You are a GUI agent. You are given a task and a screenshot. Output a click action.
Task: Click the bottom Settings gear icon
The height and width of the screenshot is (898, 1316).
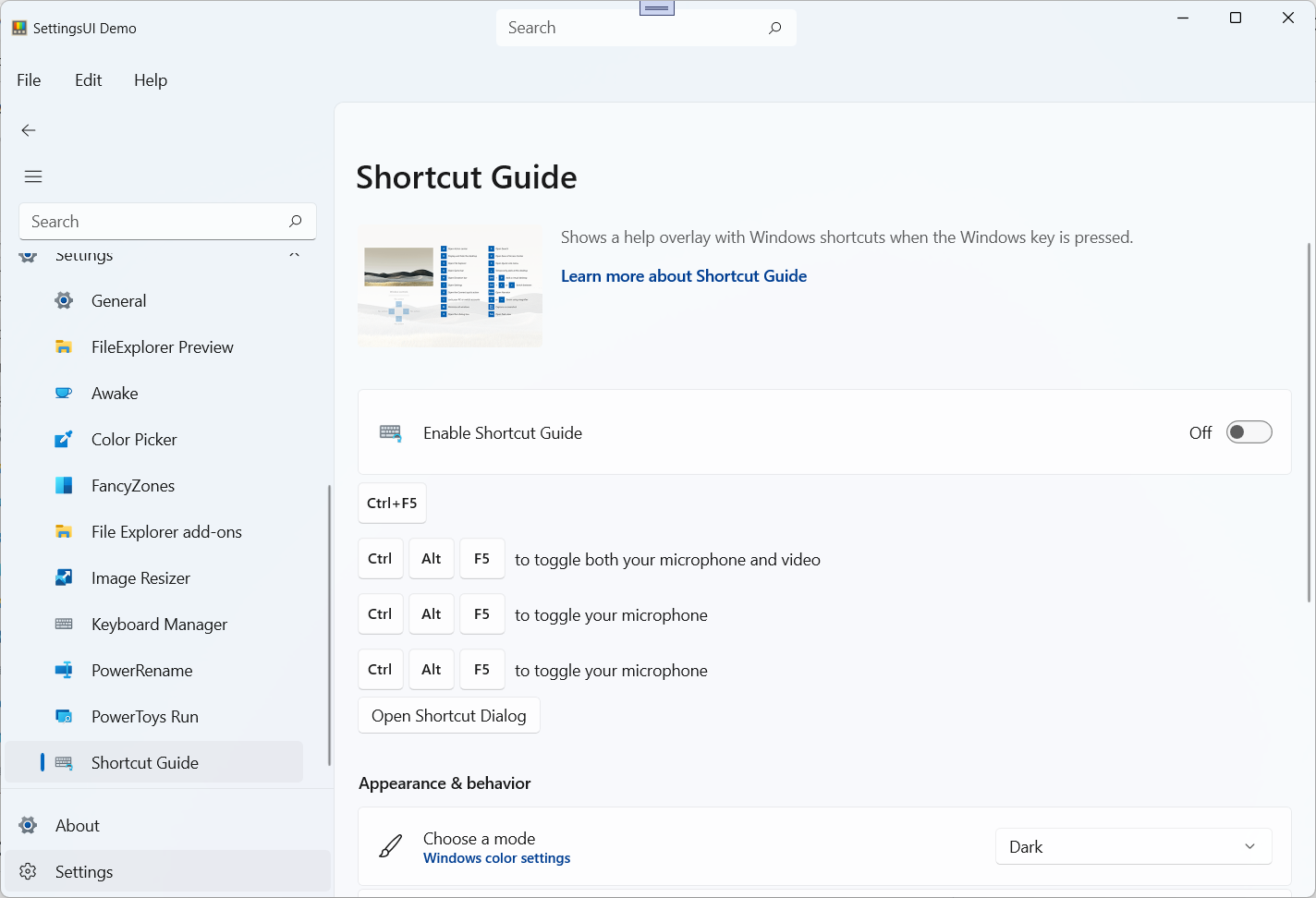point(29,871)
